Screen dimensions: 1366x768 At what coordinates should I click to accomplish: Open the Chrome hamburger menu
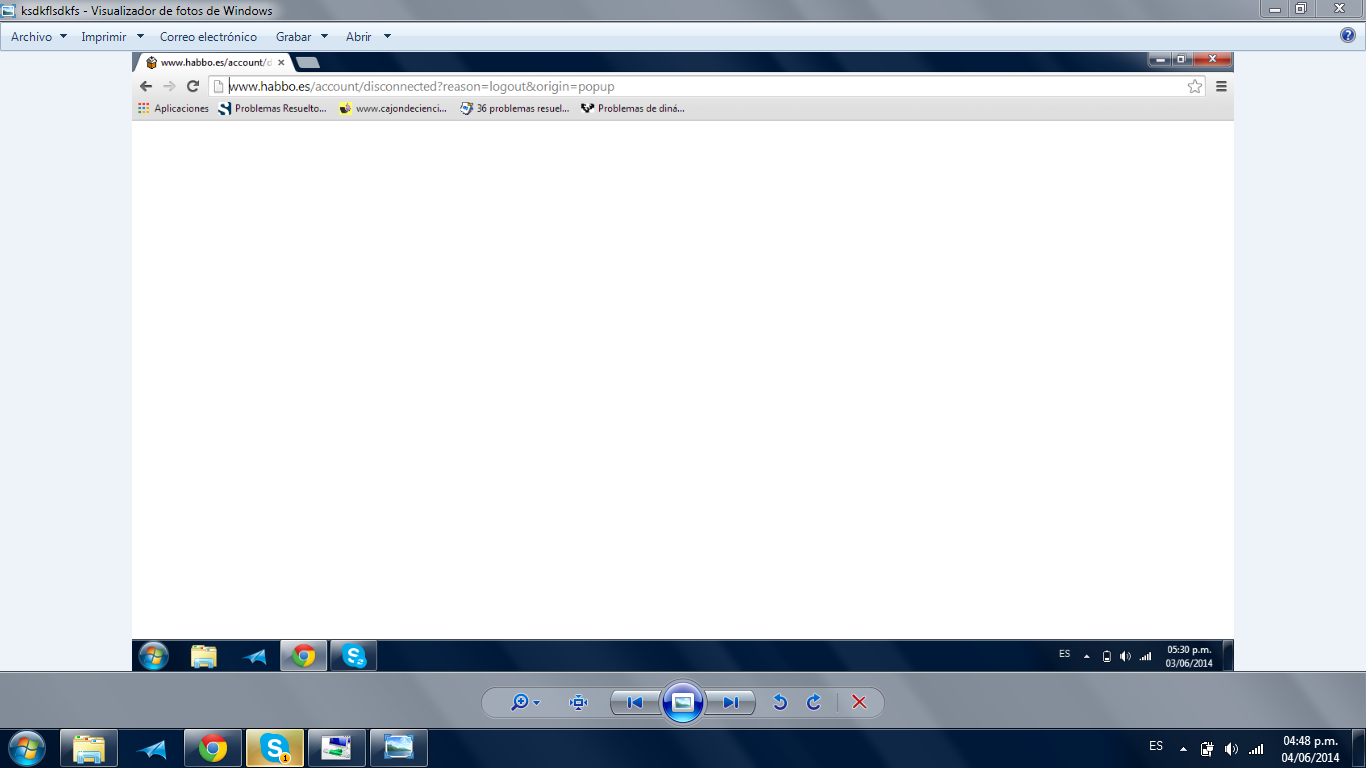1221,86
